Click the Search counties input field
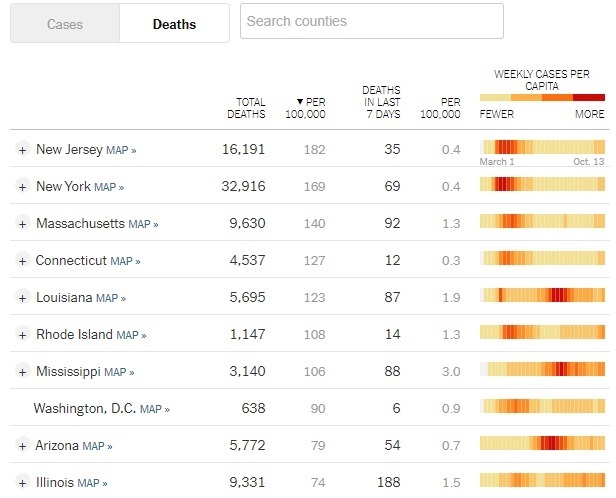 (x=371, y=21)
